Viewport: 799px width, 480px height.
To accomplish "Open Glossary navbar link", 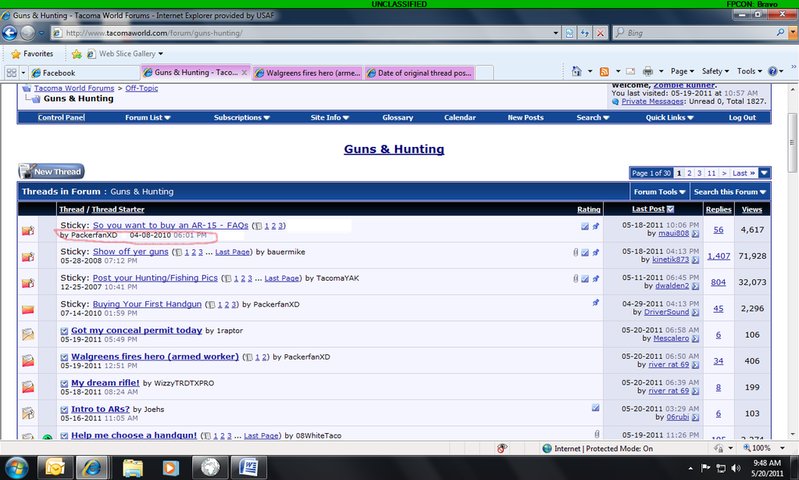I will click(397, 118).
